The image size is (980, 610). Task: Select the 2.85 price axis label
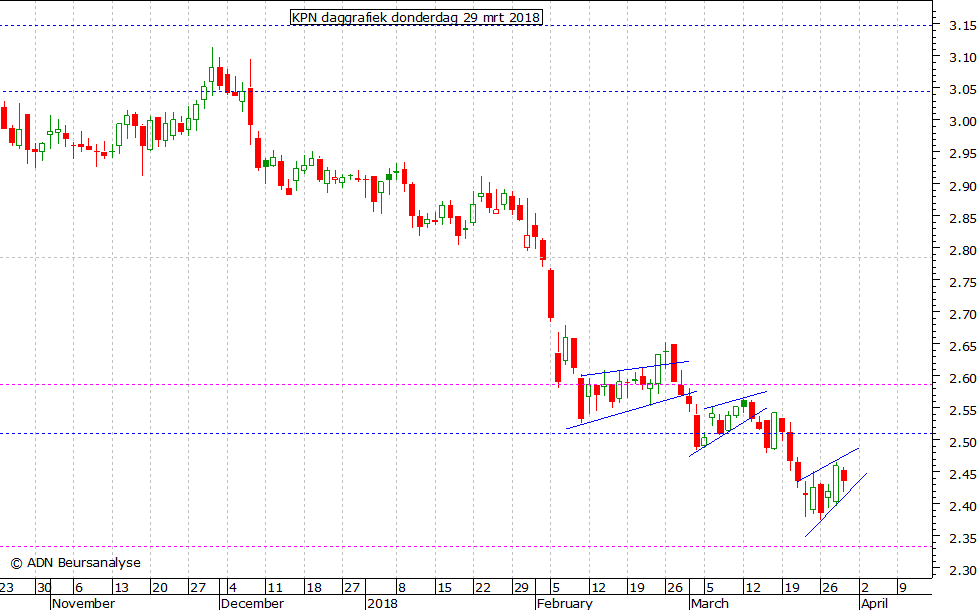pyautogui.click(x=962, y=218)
